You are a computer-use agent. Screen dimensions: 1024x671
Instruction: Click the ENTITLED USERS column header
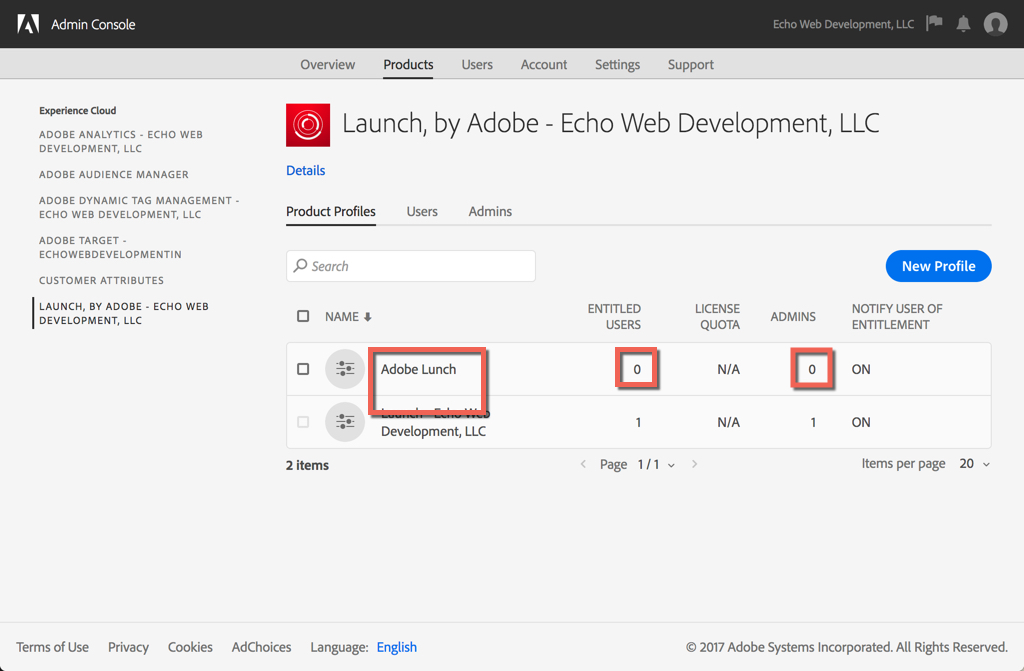coord(614,316)
